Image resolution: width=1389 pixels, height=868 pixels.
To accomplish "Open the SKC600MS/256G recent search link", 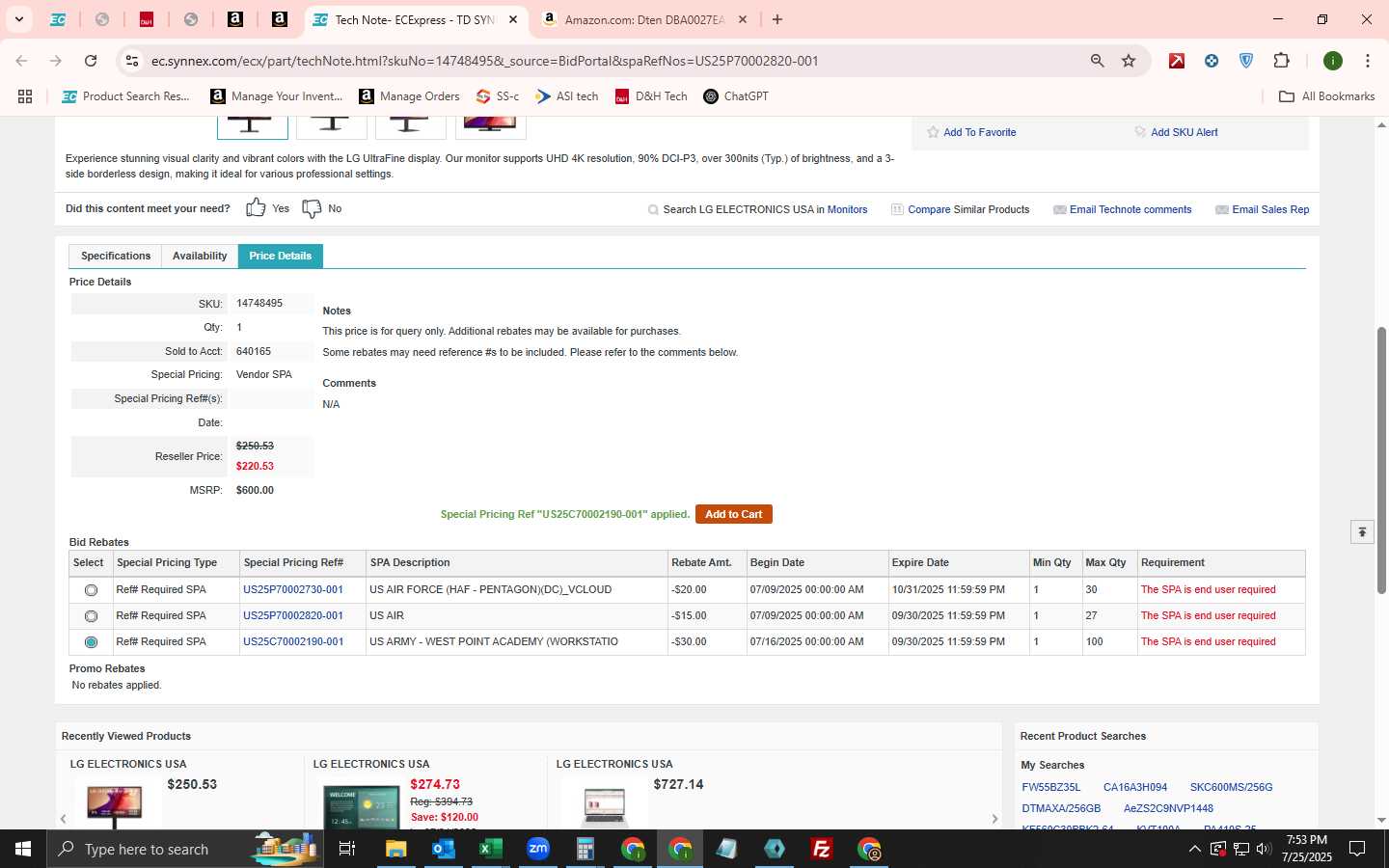I will pos(1231,787).
